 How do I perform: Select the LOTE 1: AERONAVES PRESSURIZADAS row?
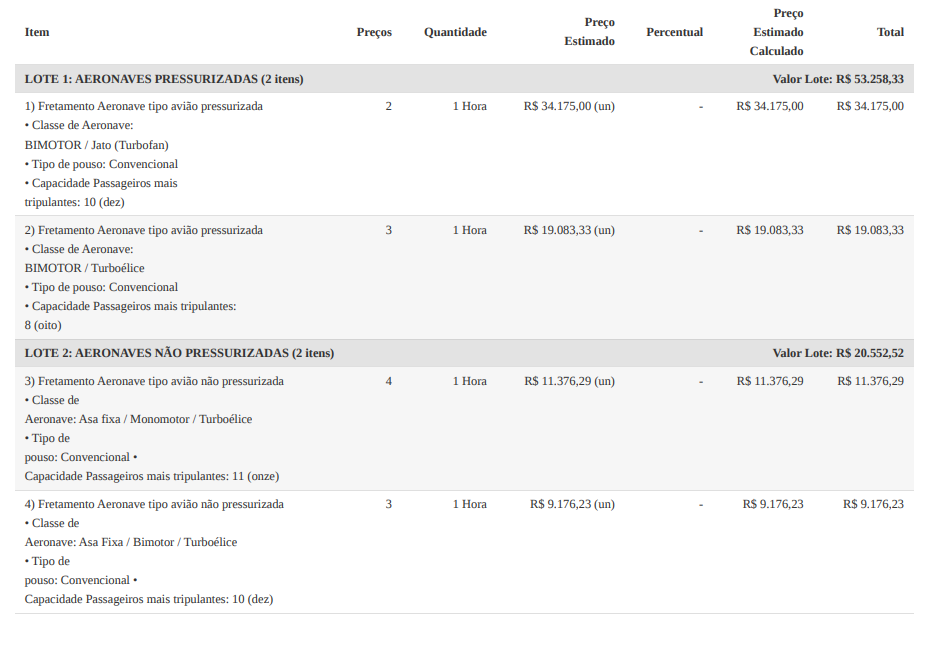tap(164, 79)
